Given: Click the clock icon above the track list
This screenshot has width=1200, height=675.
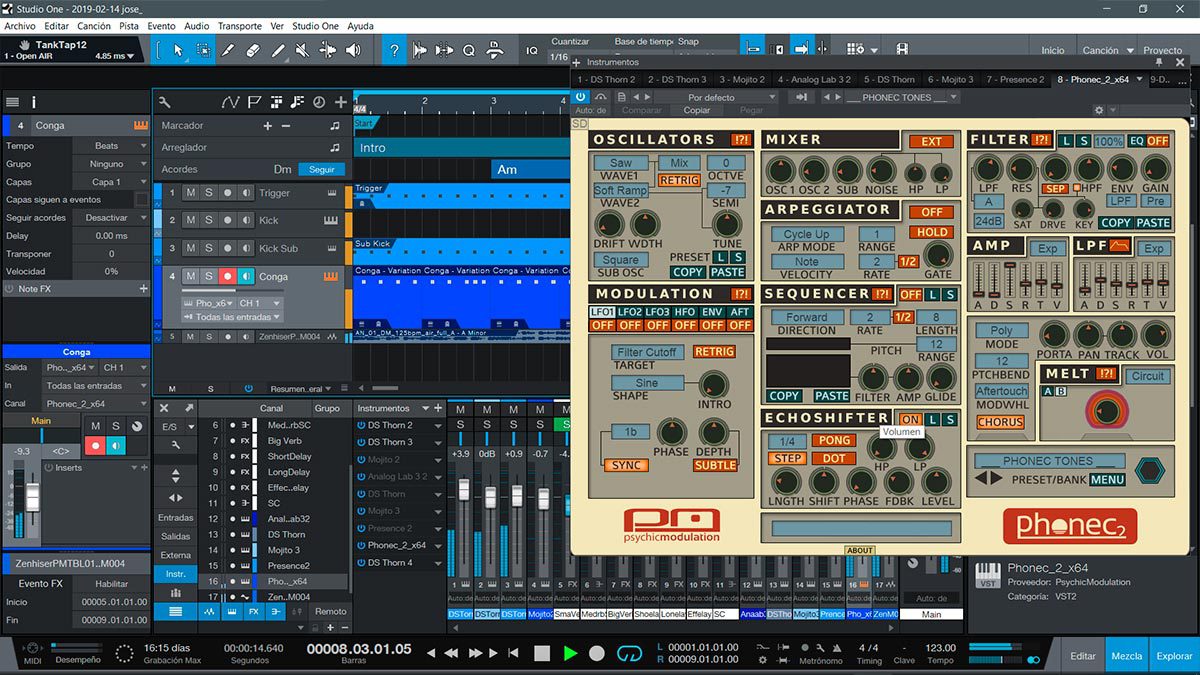Looking at the screenshot, I should [319, 101].
